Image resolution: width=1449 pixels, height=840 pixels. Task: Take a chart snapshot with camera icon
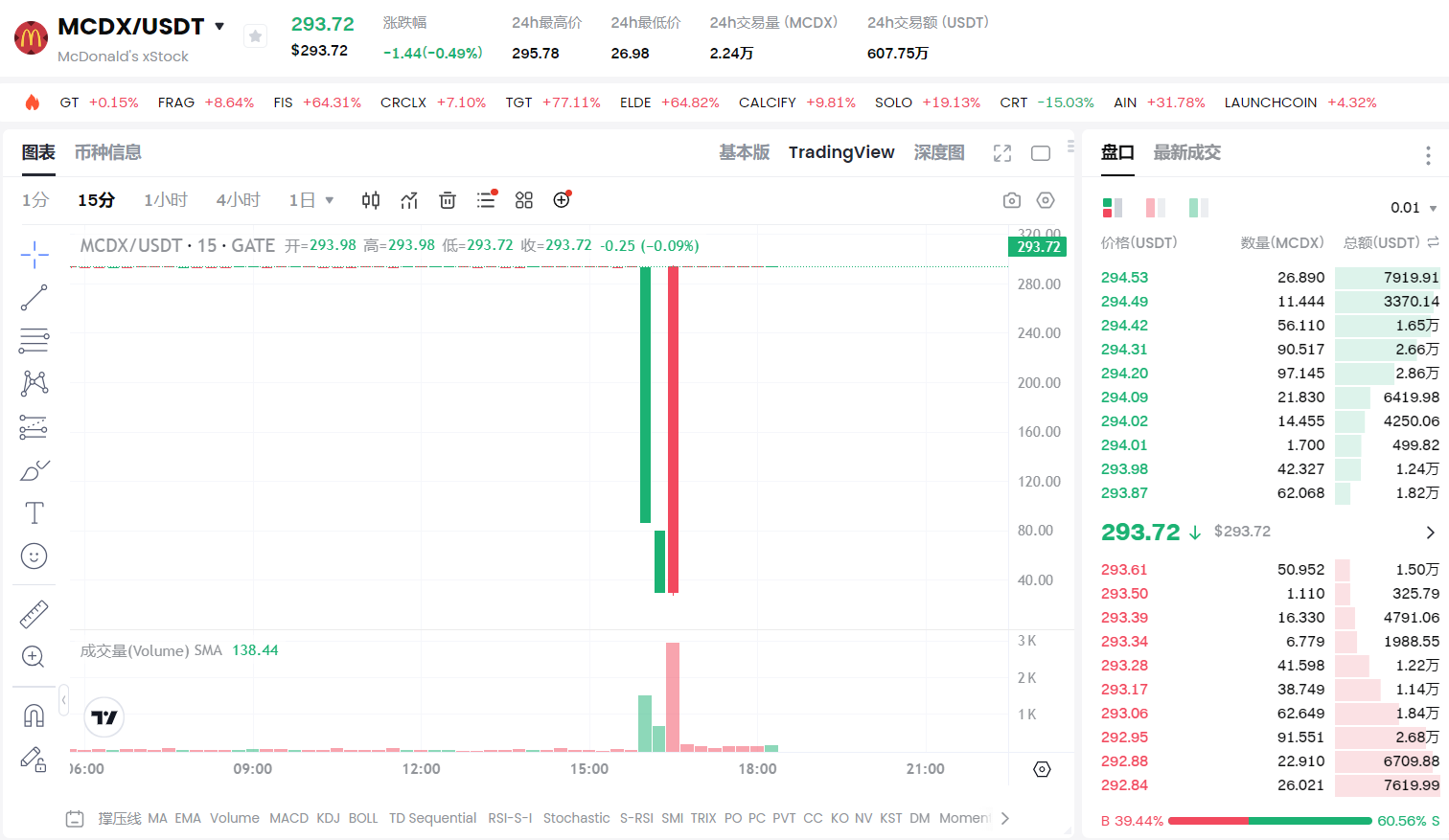pos(1011,200)
